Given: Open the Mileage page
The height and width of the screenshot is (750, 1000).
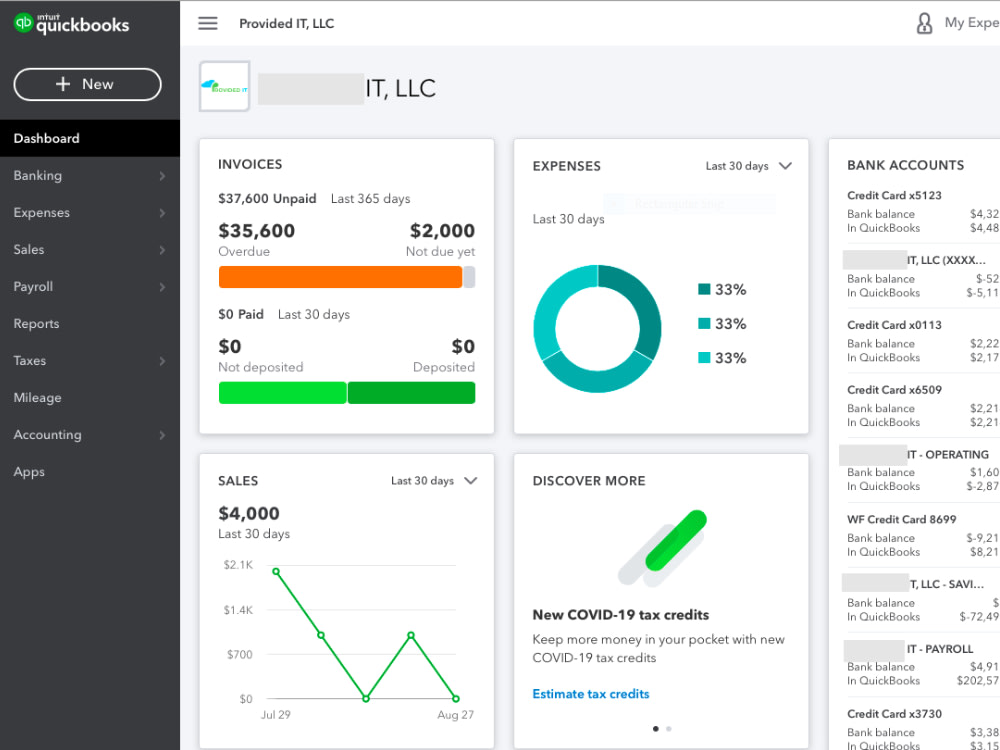Looking at the screenshot, I should [37, 397].
